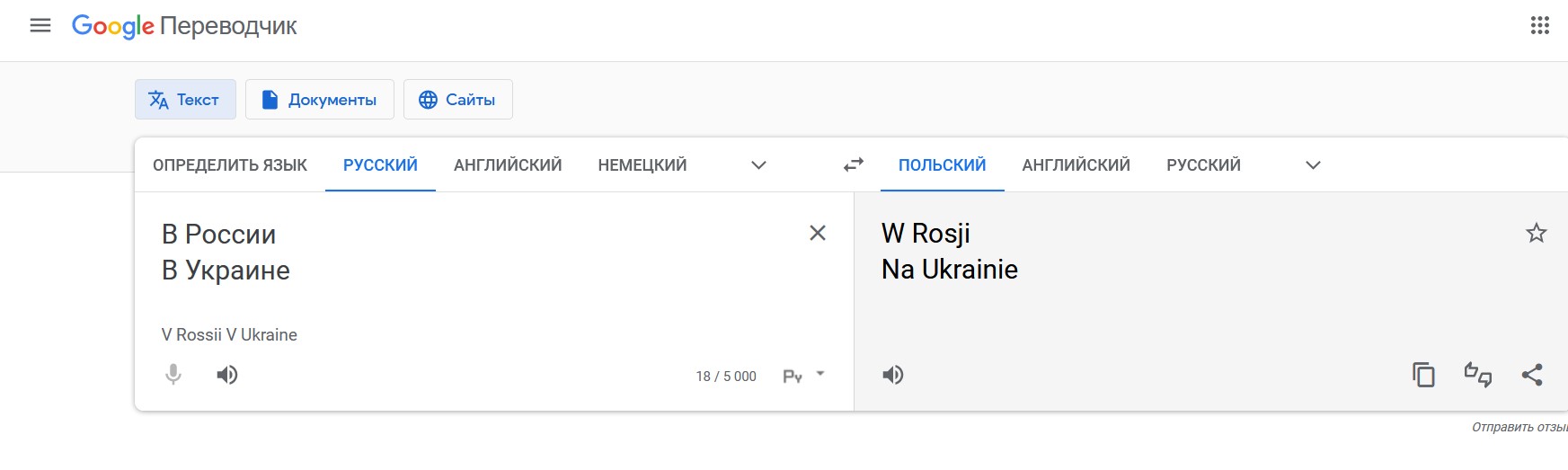
Task: Open the input method dropdown arrow
Action: point(820,373)
